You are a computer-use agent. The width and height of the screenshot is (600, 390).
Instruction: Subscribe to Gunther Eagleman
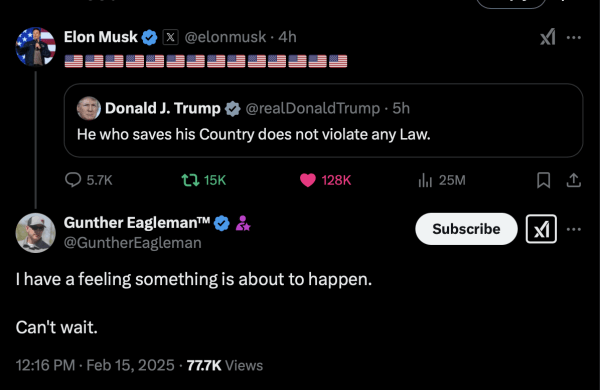[466, 229]
